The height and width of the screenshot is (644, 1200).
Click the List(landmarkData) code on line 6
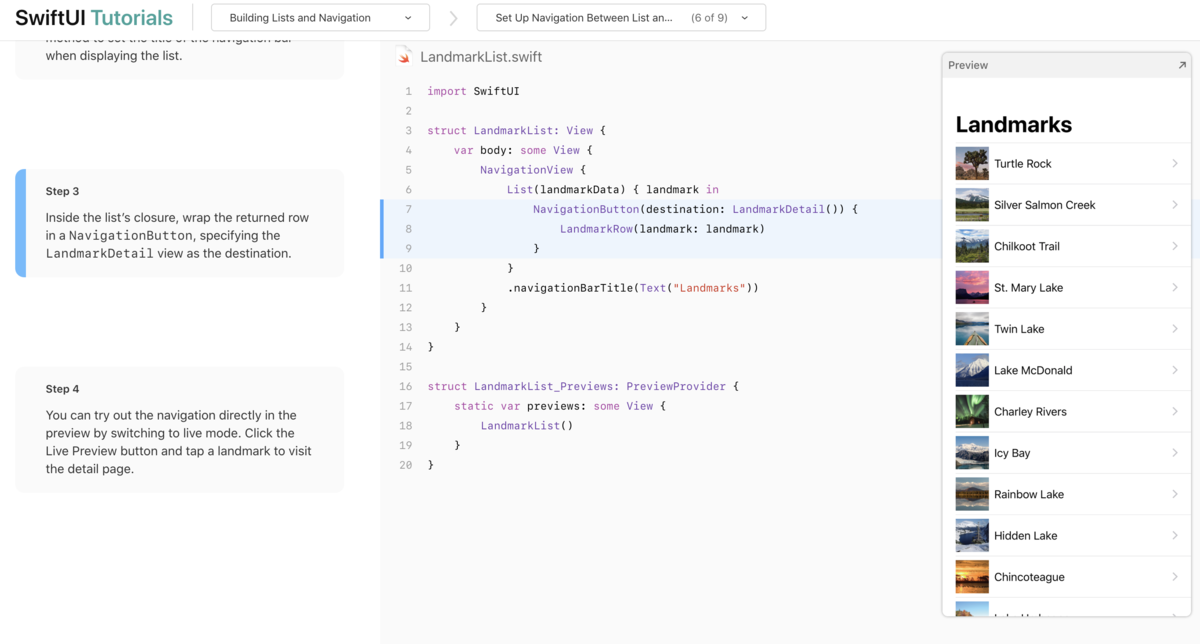(612, 189)
